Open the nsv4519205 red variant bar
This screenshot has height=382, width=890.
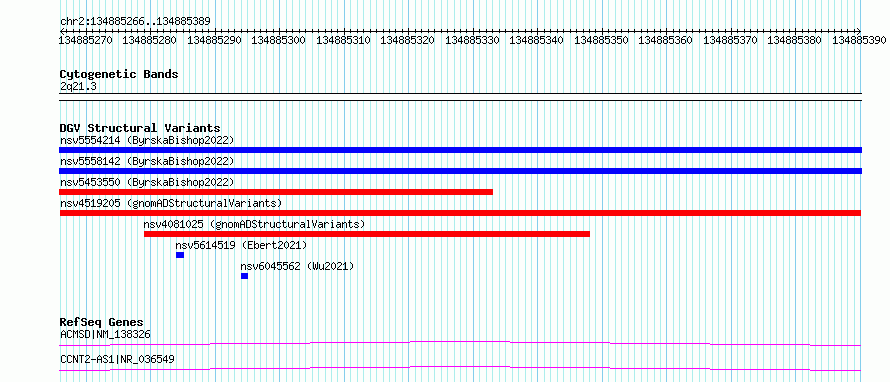coord(460,213)
